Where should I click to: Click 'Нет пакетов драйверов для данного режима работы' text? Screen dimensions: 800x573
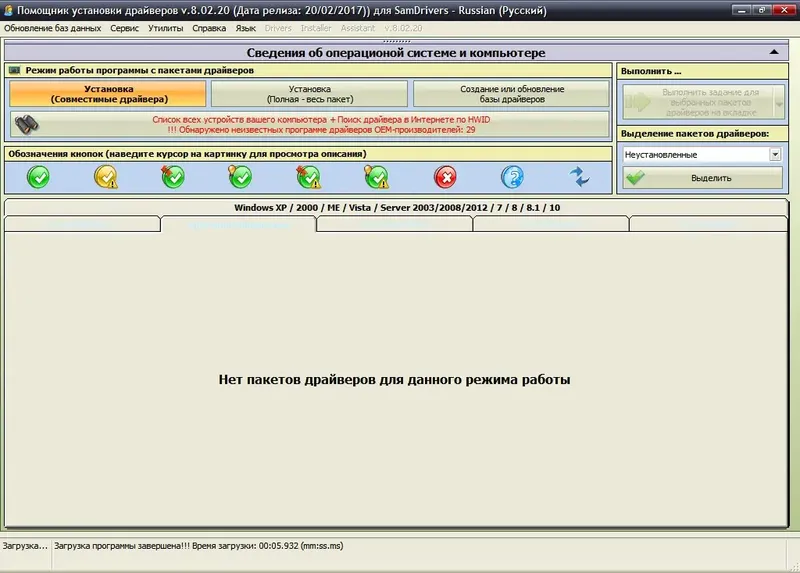coord(394,380)
